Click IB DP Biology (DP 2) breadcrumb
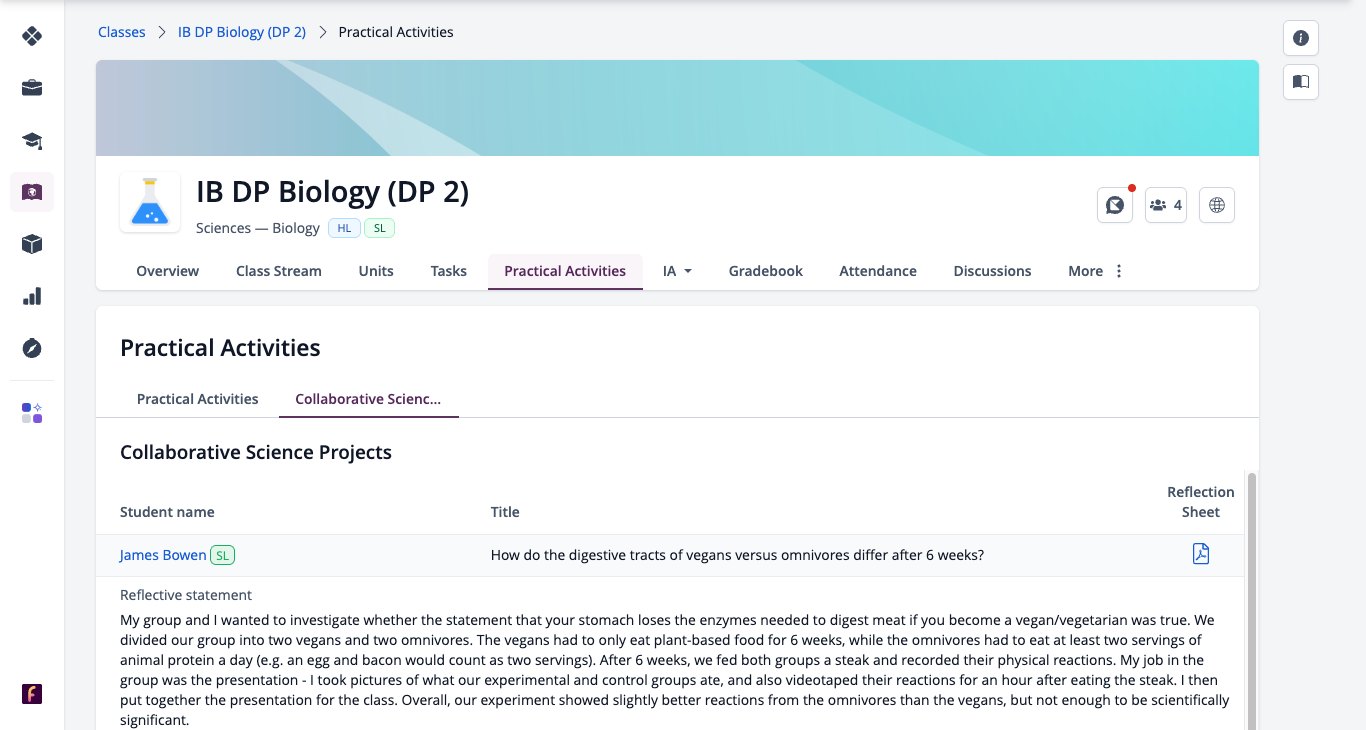This screenshot has height=730, width=1366. [x=242, y=32]
